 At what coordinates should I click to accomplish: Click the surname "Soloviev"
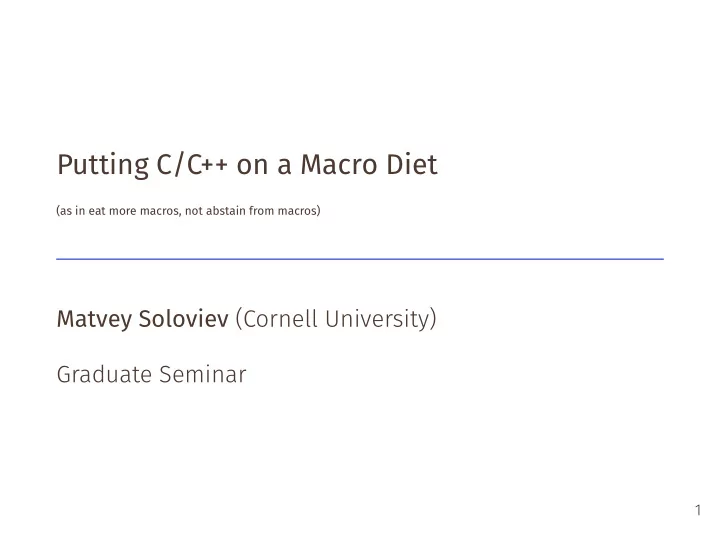point(184,319)
